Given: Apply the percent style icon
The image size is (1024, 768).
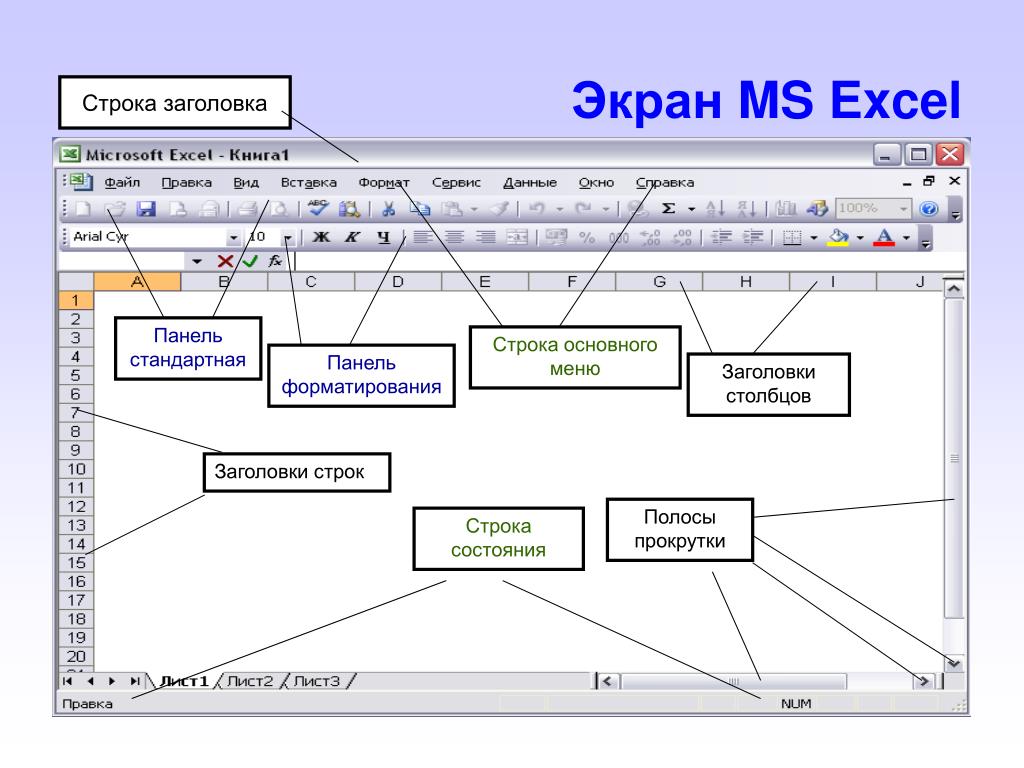Looking at the screenshot, I should click(587, 238).
